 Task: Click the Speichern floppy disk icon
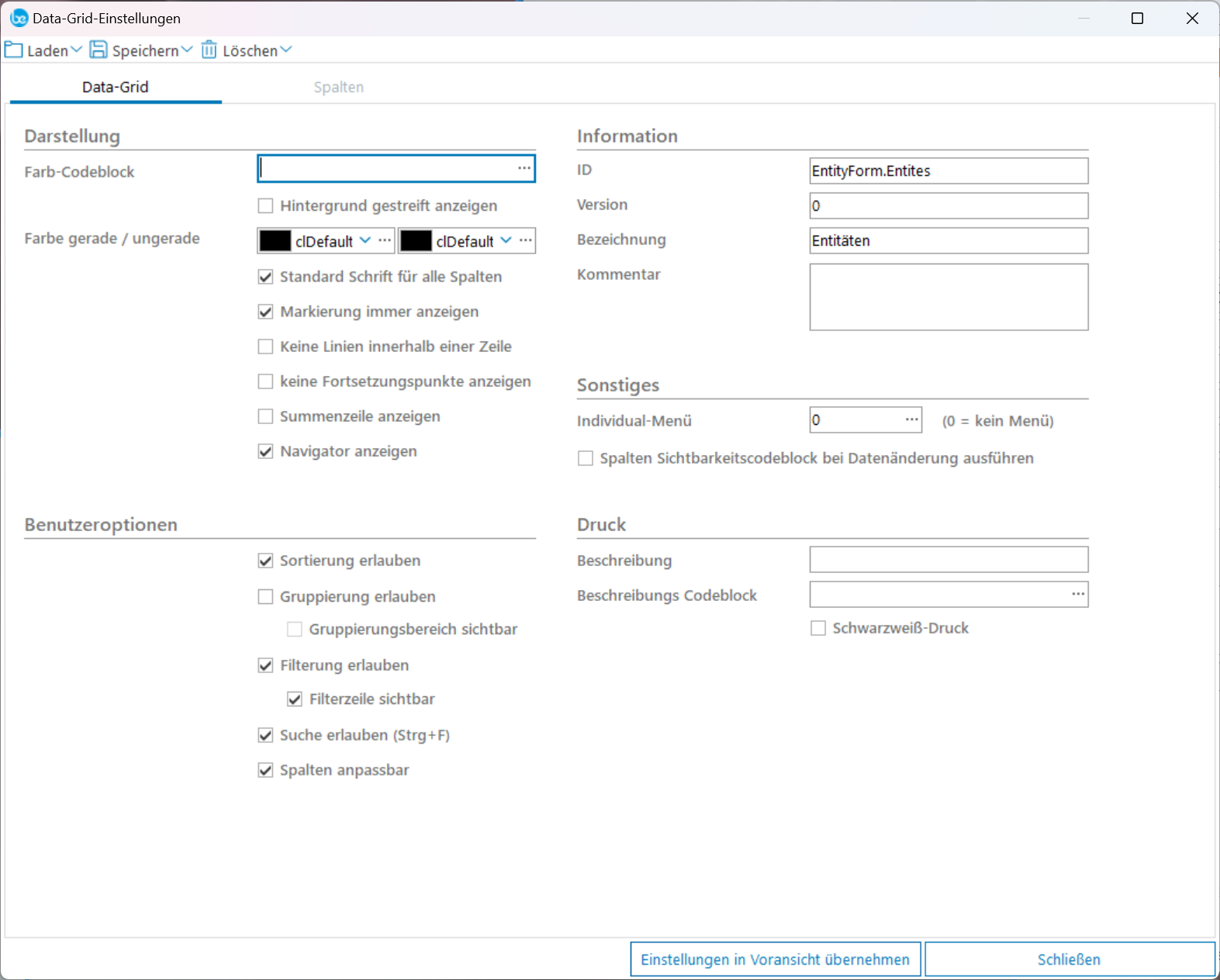[x=98, y=50]
